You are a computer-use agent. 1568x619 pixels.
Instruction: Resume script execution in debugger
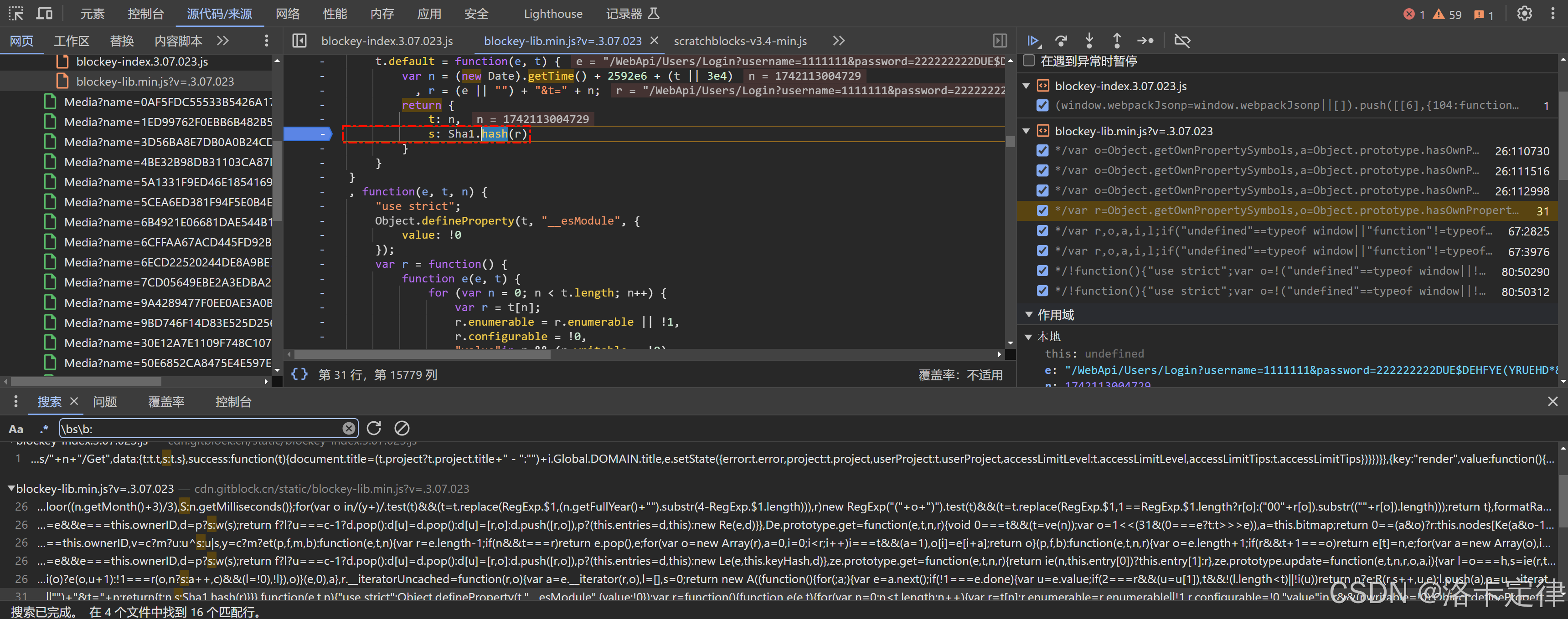[x=1032, y=41]
